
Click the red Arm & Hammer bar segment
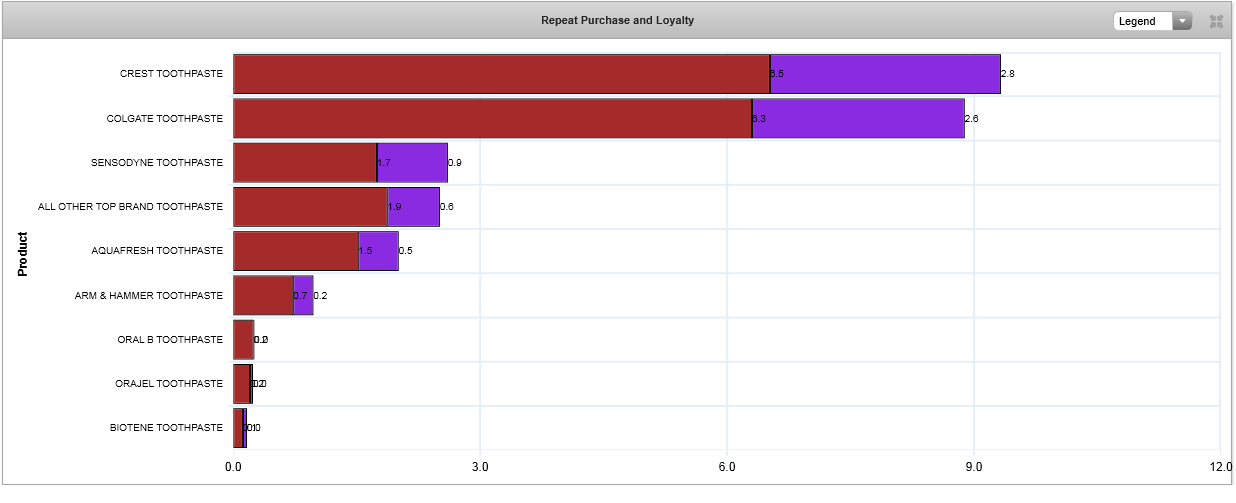pyautogui.click(x=263, y=295)
